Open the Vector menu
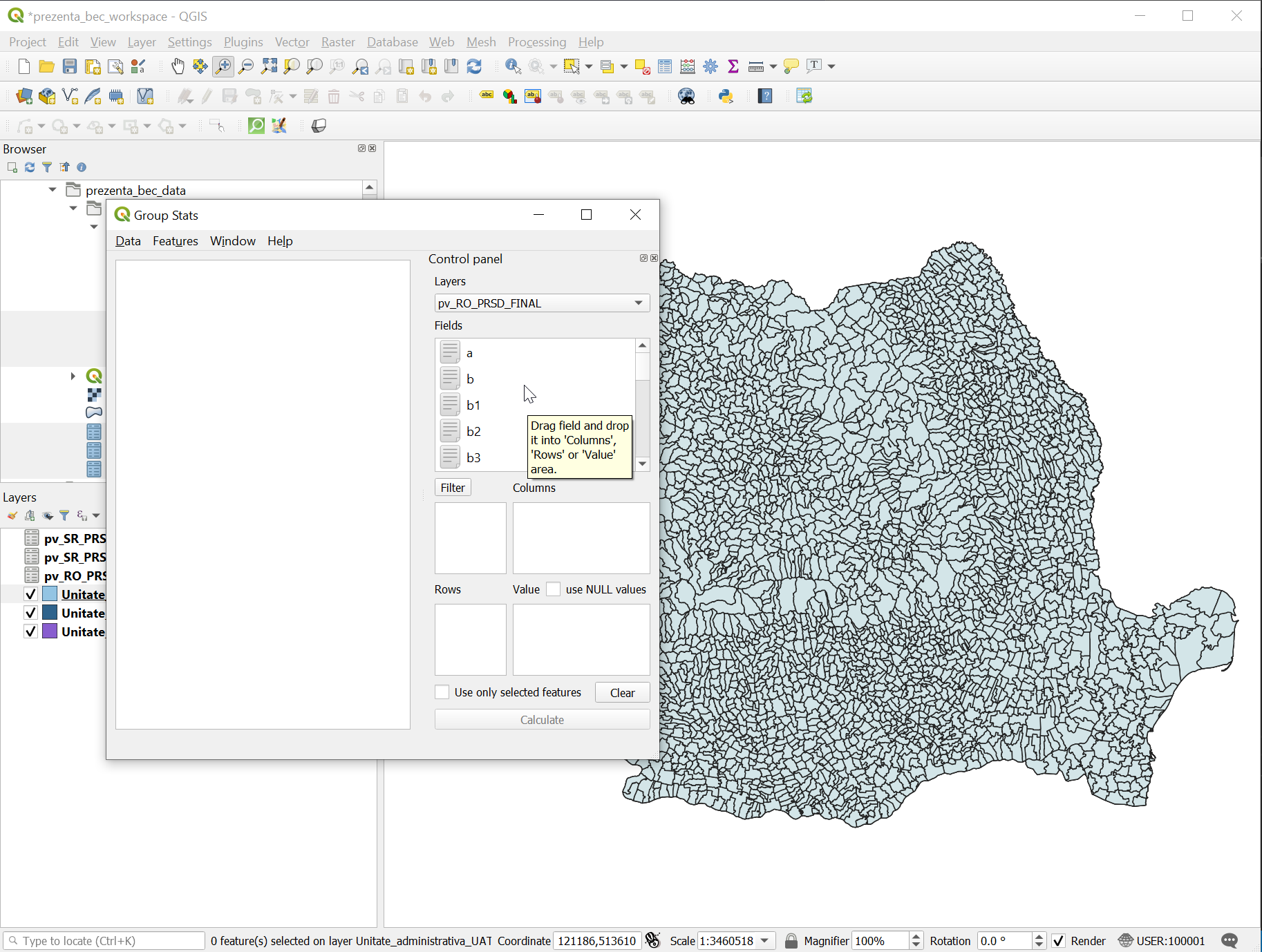The width and height of the screenshot is (1262, 952). [x=292, y=42]
